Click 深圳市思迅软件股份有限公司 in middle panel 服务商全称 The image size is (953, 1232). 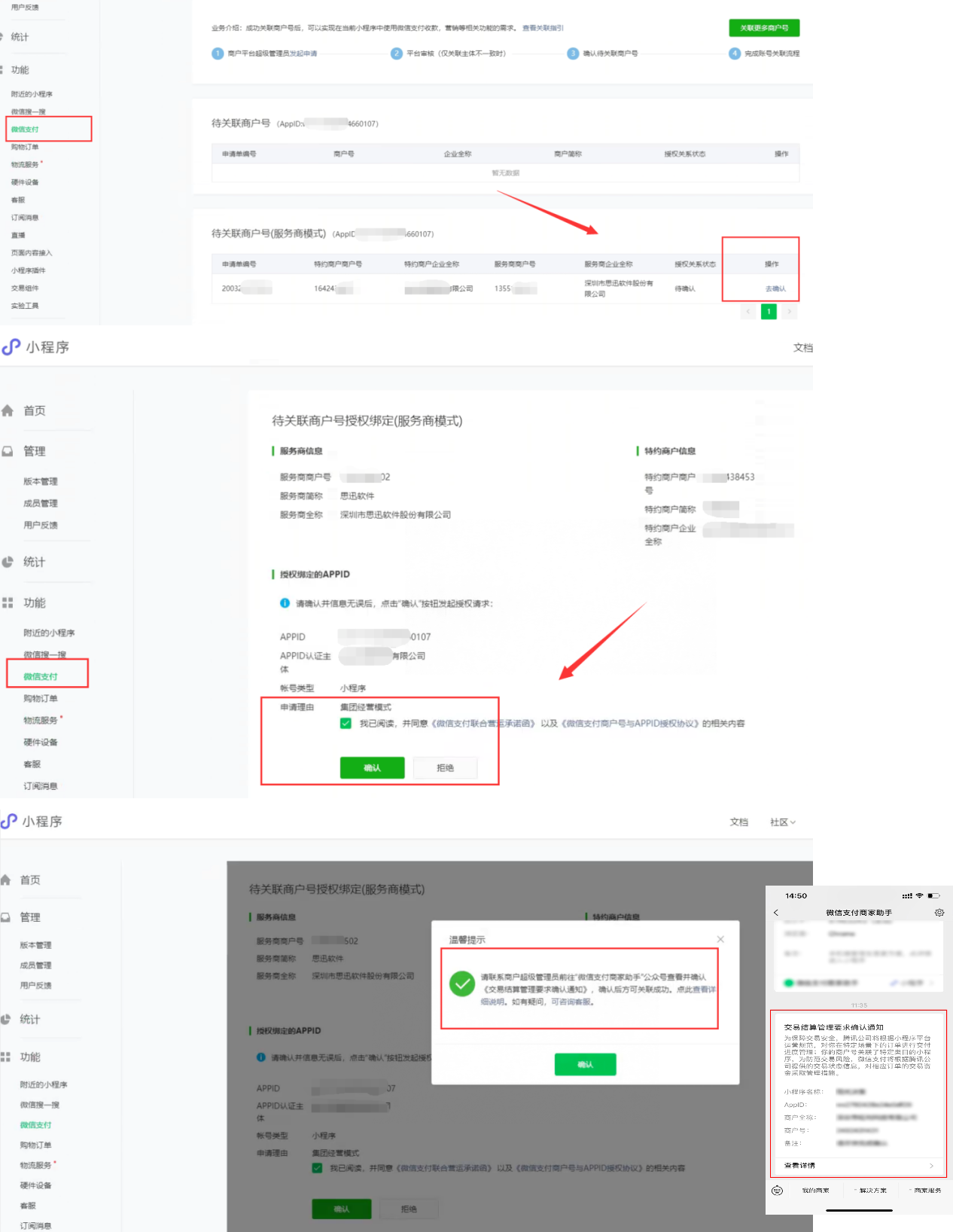[395, 515]
